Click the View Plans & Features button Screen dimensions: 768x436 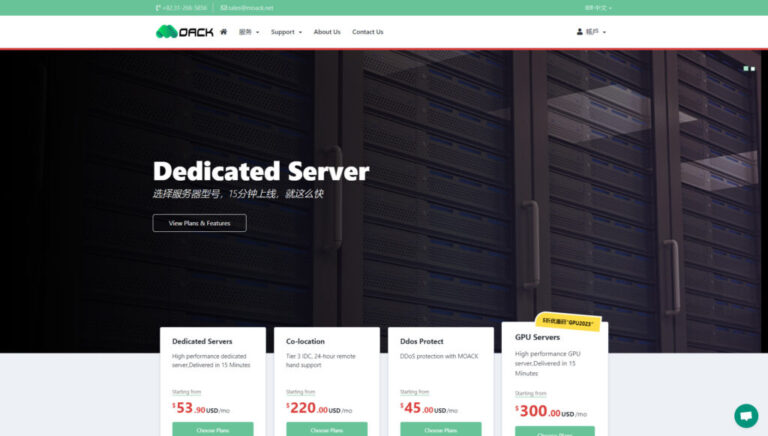(199, 223)
